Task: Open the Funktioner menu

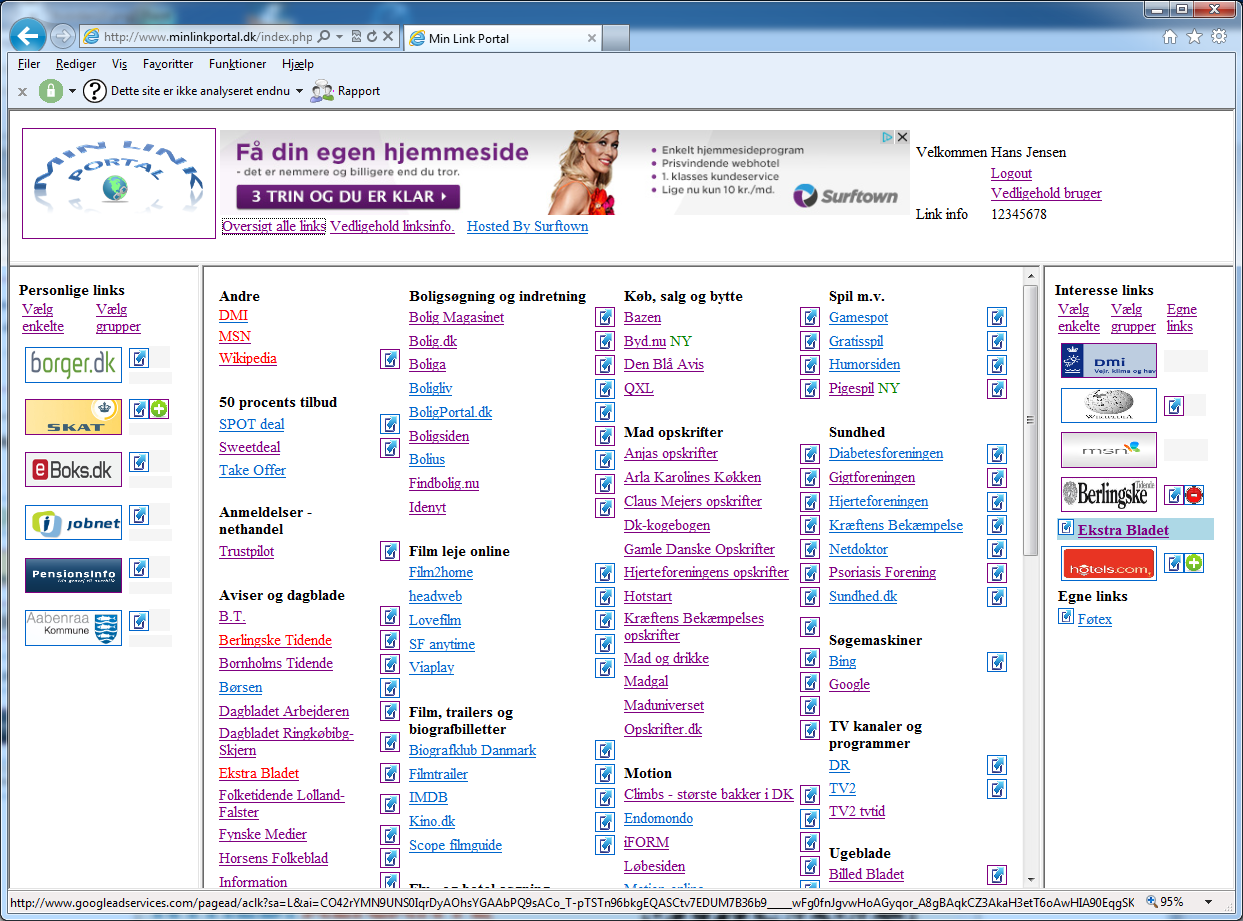Action: 238,64
